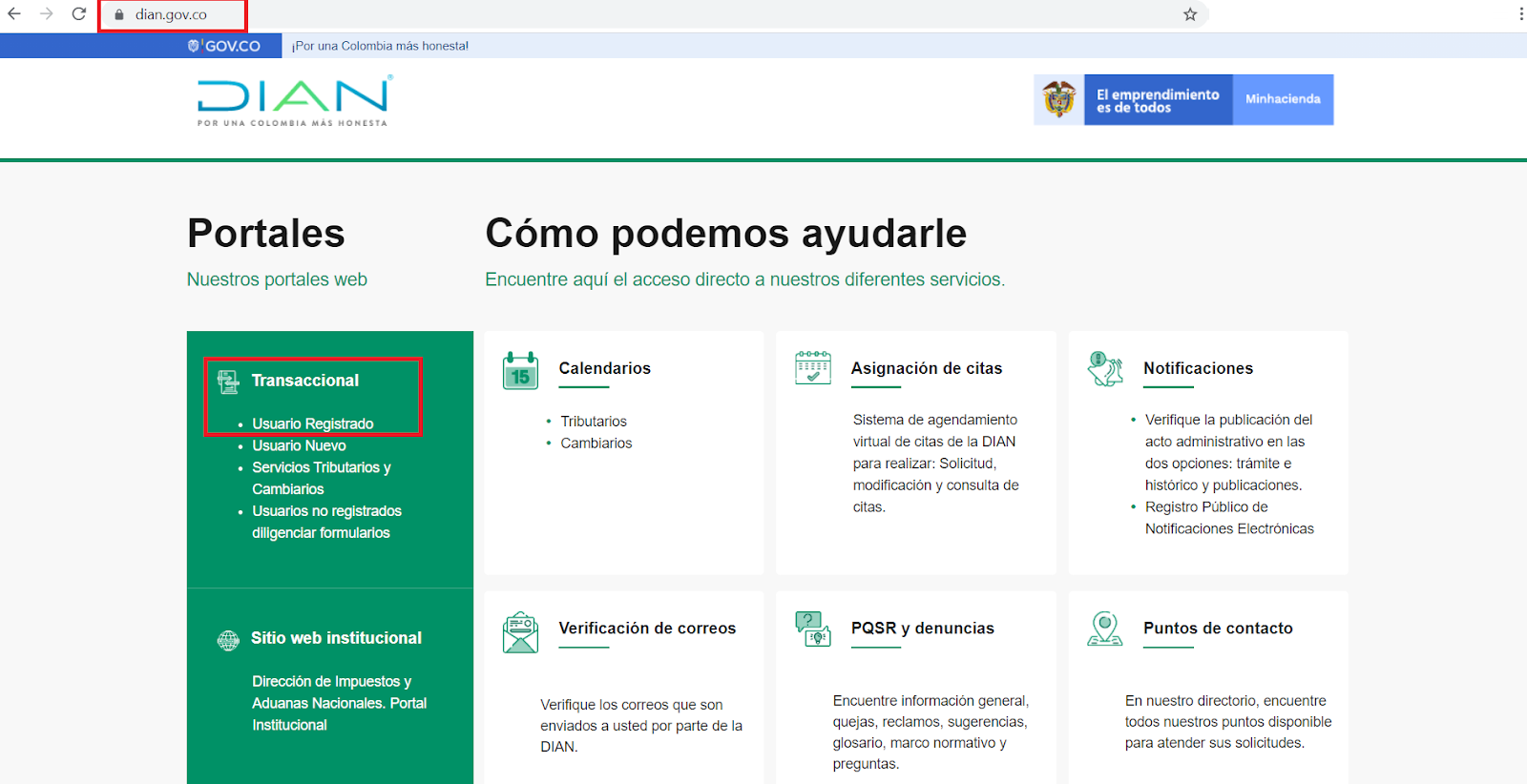
Task: Click the Calendarios calendar icon
Action: 520,370
